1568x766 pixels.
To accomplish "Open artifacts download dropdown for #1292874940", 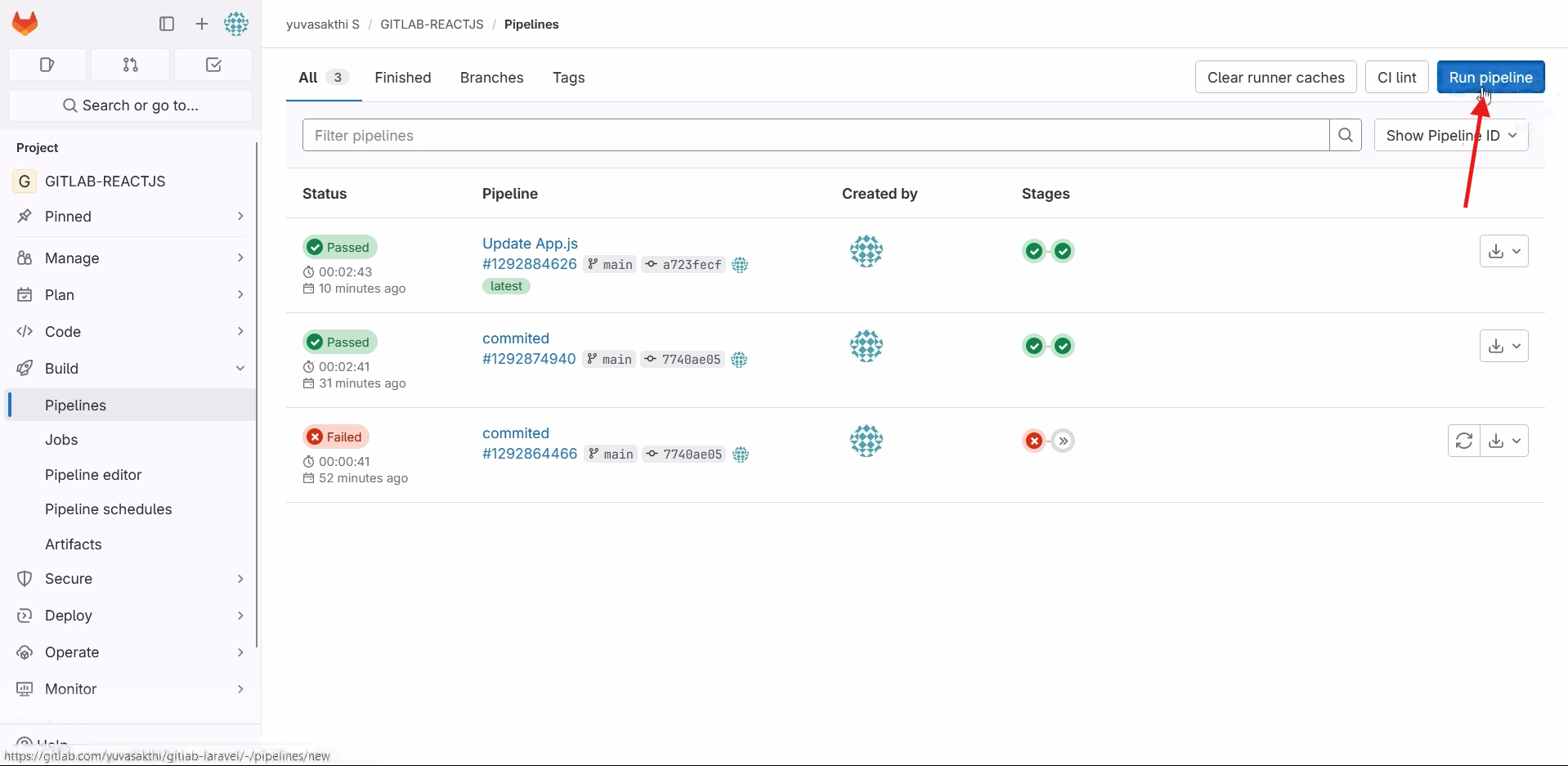I will (1504, 346).
